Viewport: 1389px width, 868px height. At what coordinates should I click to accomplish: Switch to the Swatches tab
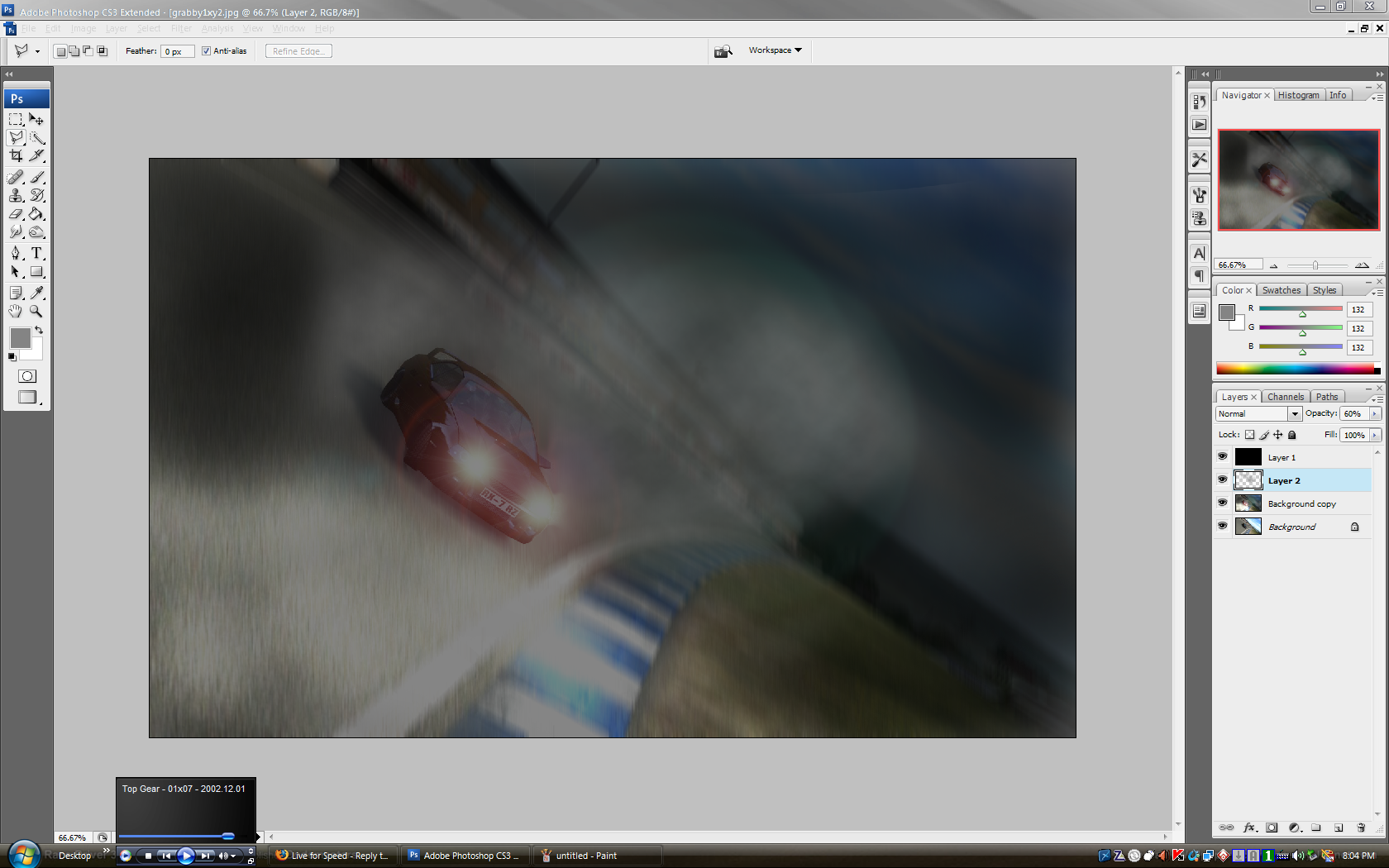(1282, 290)
